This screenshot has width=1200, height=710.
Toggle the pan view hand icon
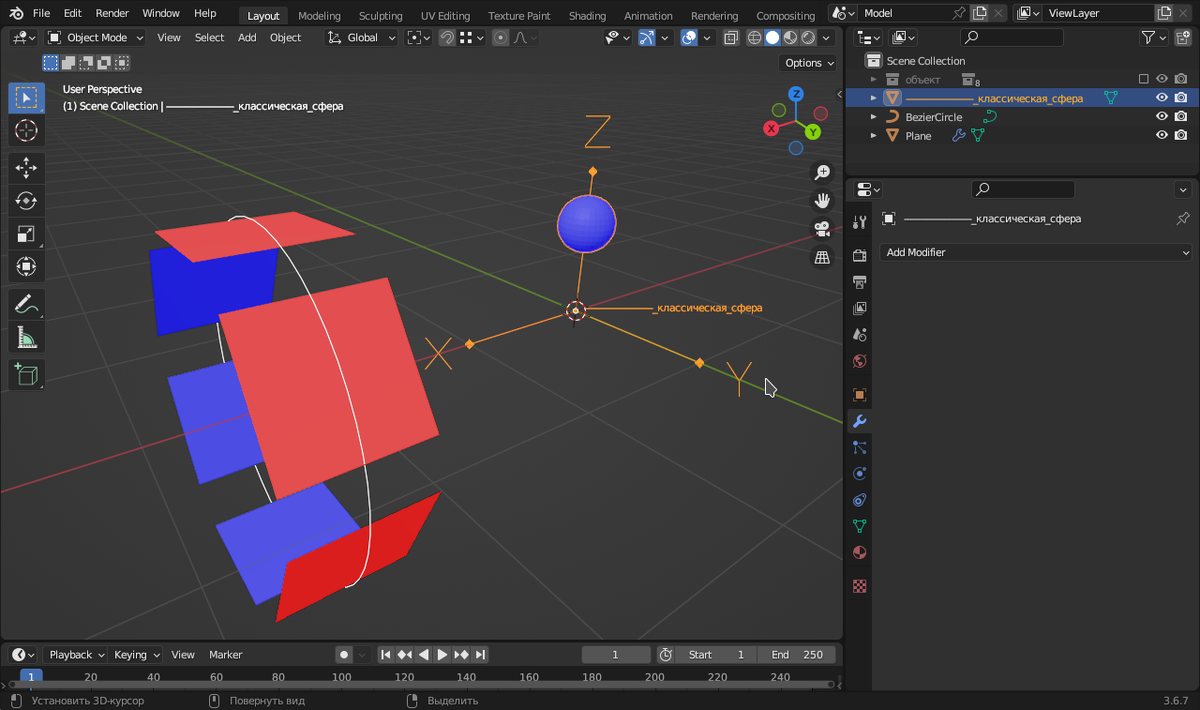[822, 201]
